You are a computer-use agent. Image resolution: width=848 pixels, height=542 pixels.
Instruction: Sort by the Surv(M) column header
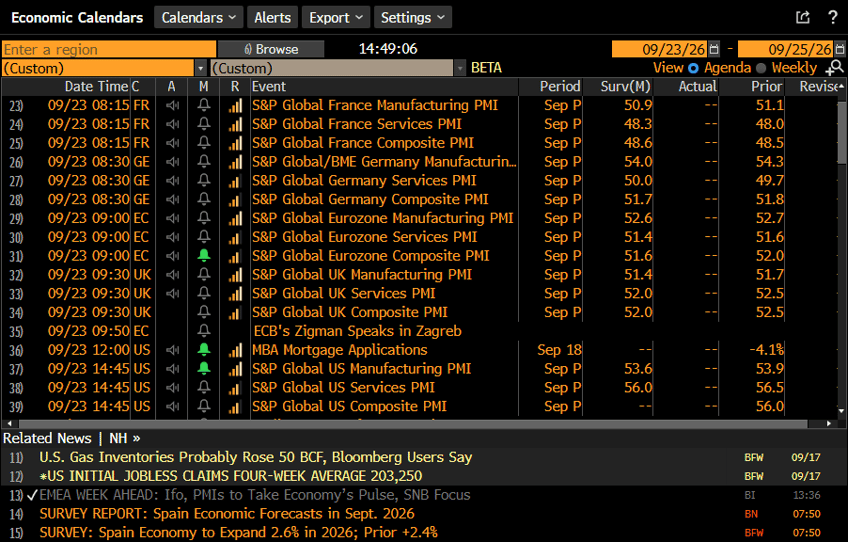point(625,87)
